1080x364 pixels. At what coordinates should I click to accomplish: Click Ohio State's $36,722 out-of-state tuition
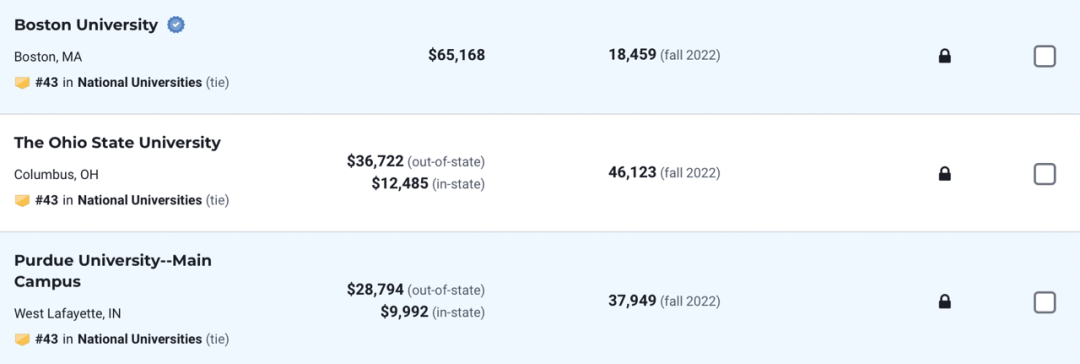[375, 161]
